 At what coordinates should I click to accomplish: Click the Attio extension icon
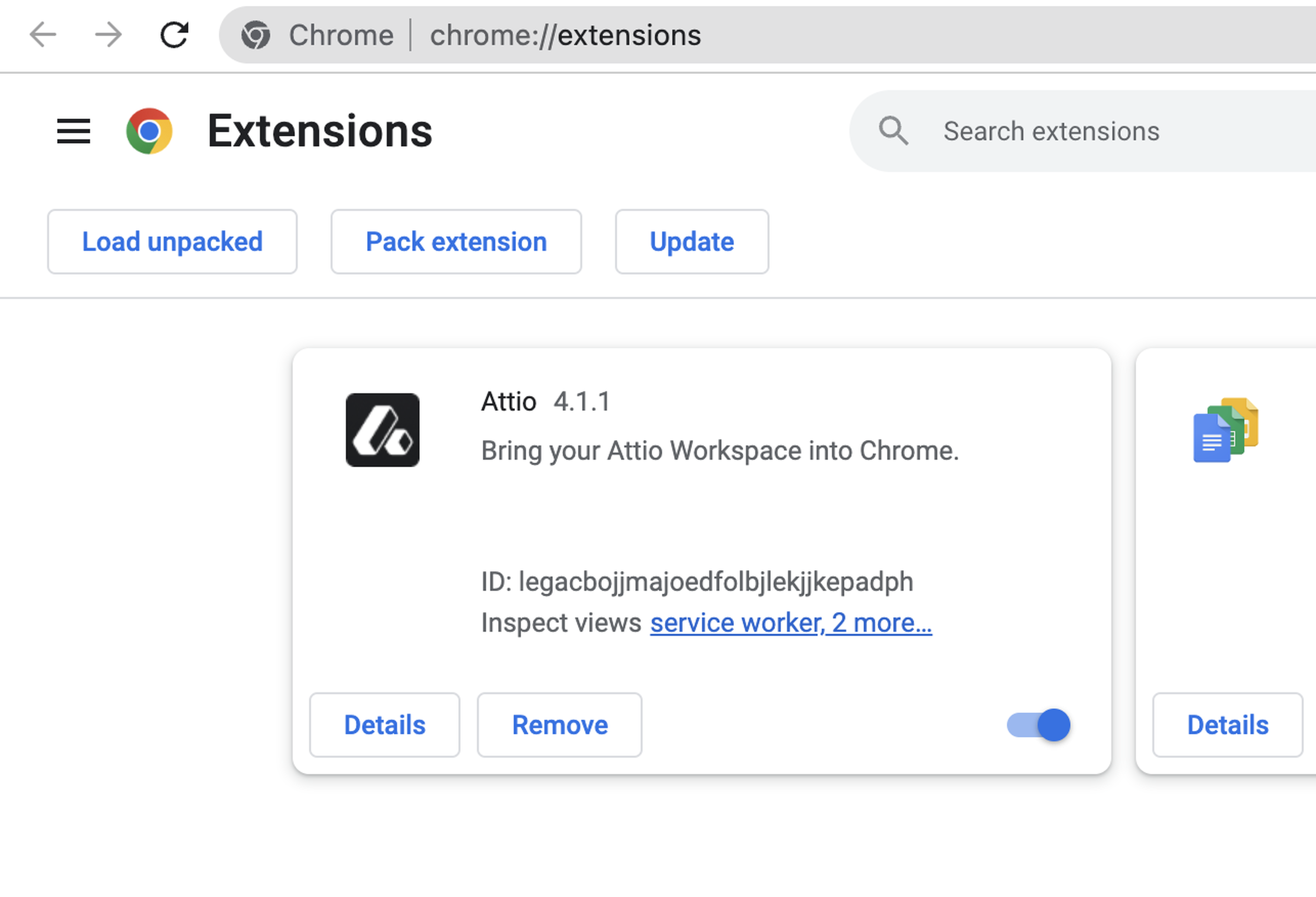(383, 430)
